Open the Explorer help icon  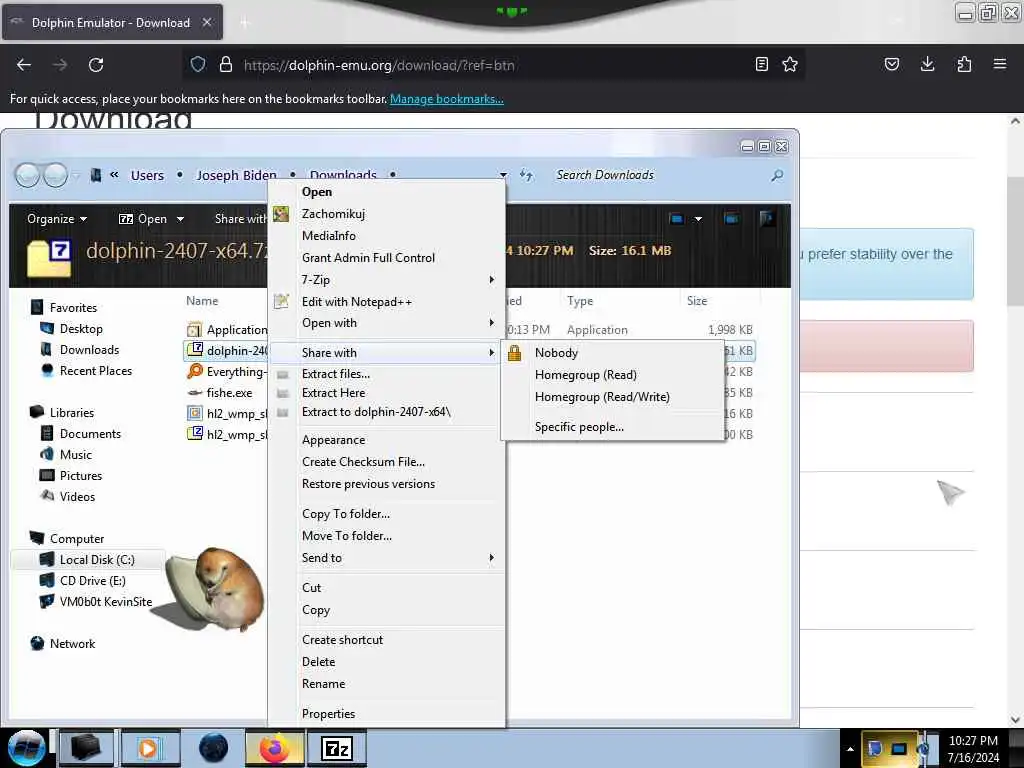coord(767,218)
